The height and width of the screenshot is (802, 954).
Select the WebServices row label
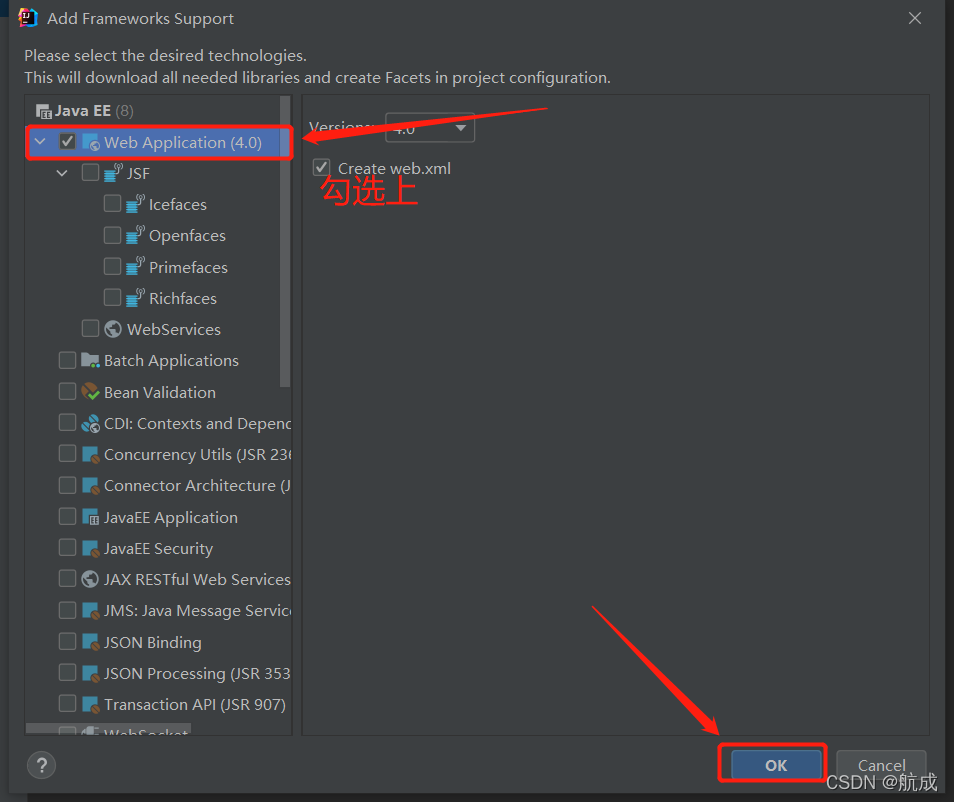[x=173, y=329]
